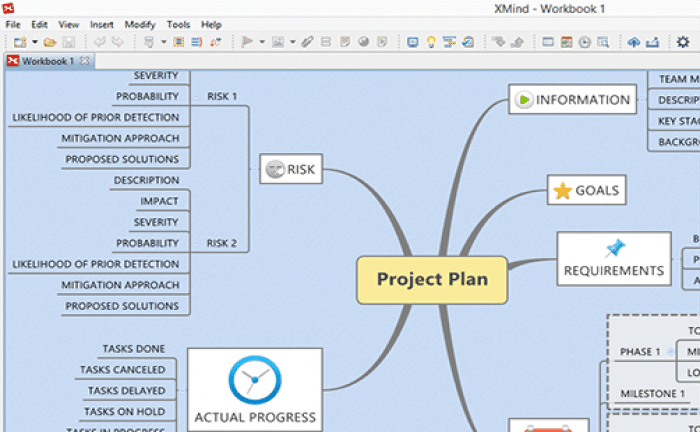700x432 pixels.
Task: Click the presentation screen icon
Action: click(x=413, y=42)
